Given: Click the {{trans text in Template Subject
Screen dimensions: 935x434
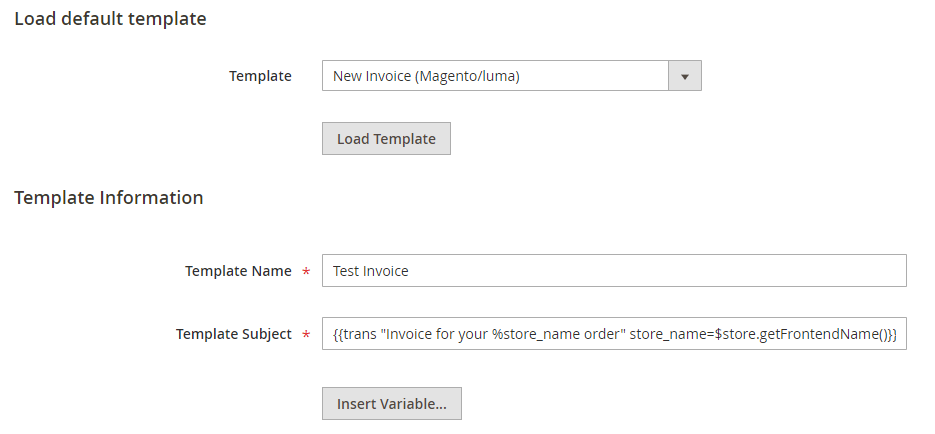Looking at the screenshot, I should [x=354, y=334].
